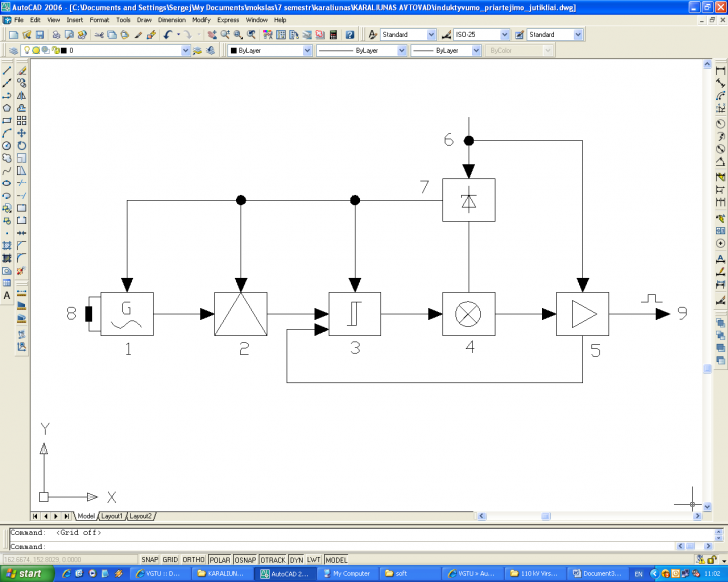Select the Erase modify tool
Viewport: 728px width, 582px height.
pyautogui.click(x=21, y=71)
